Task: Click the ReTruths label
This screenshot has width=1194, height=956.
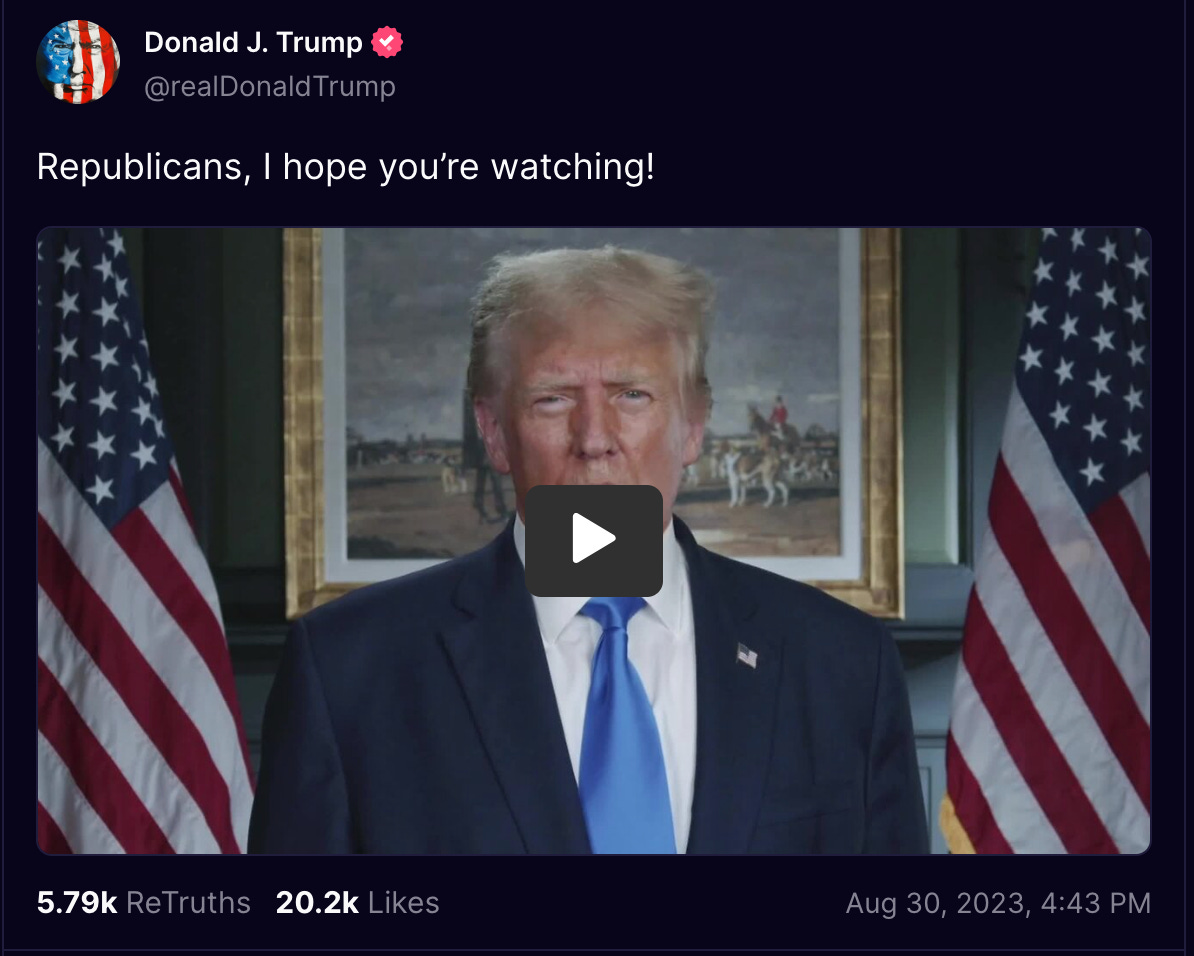Action: pyautogui.click(x=188, y=903)
